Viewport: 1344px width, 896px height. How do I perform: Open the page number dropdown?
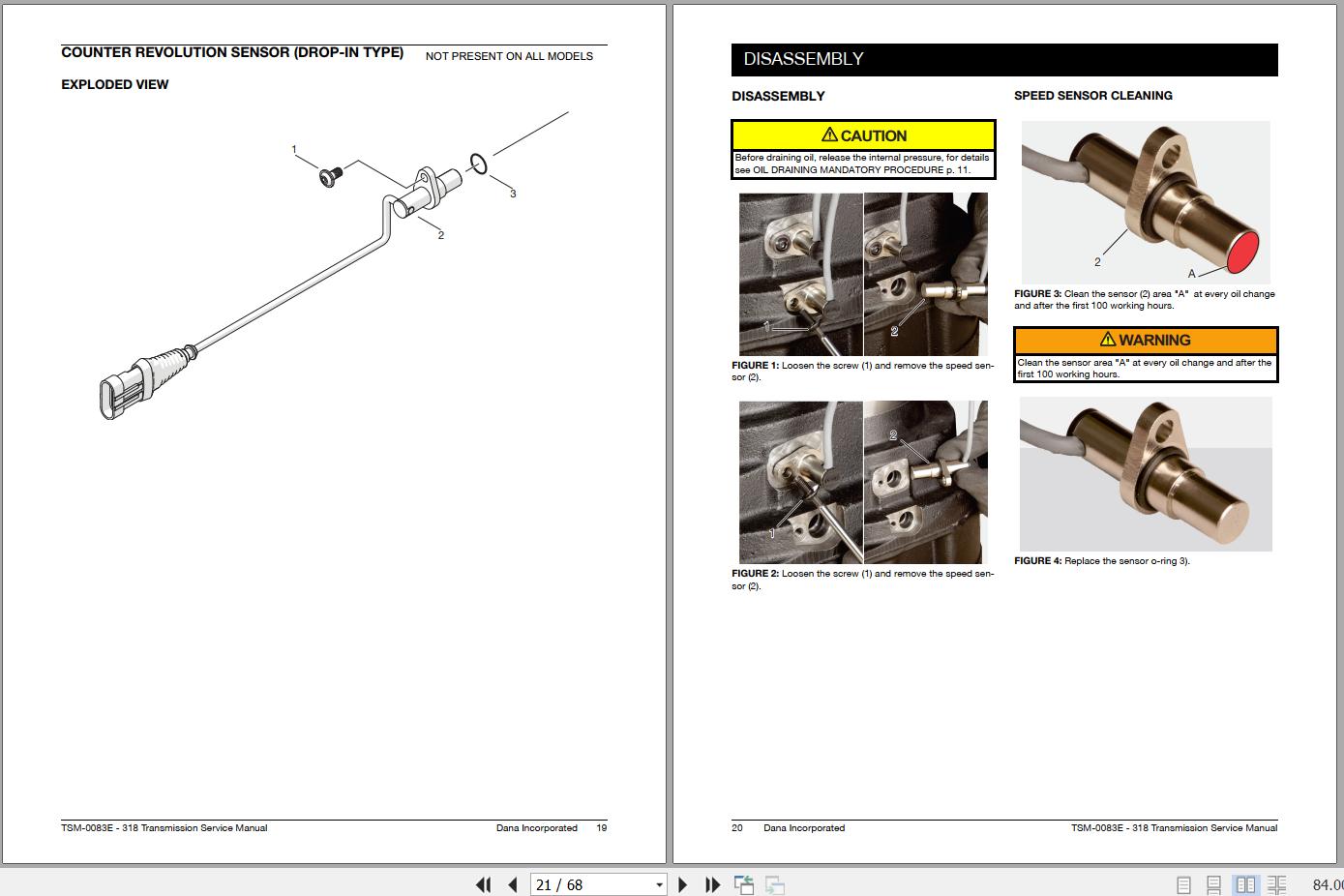(660, 884)
